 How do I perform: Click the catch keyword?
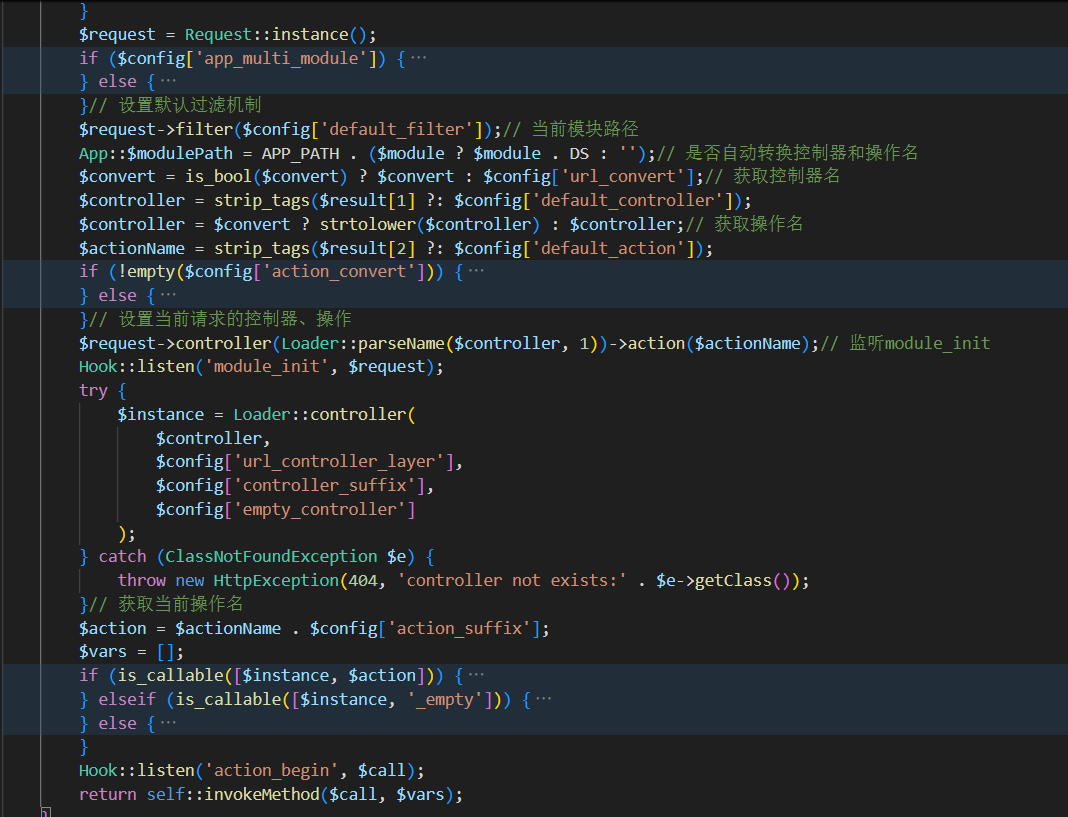[122, 557]
